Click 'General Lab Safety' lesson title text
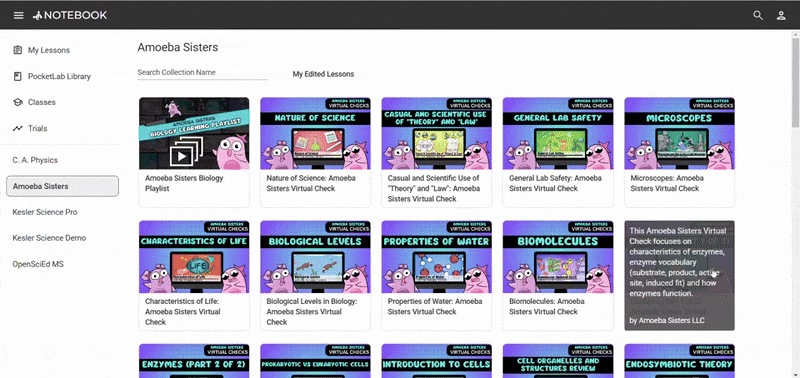Image resolution: width=800 pixels, height=378 pixels. coord(555,184)
